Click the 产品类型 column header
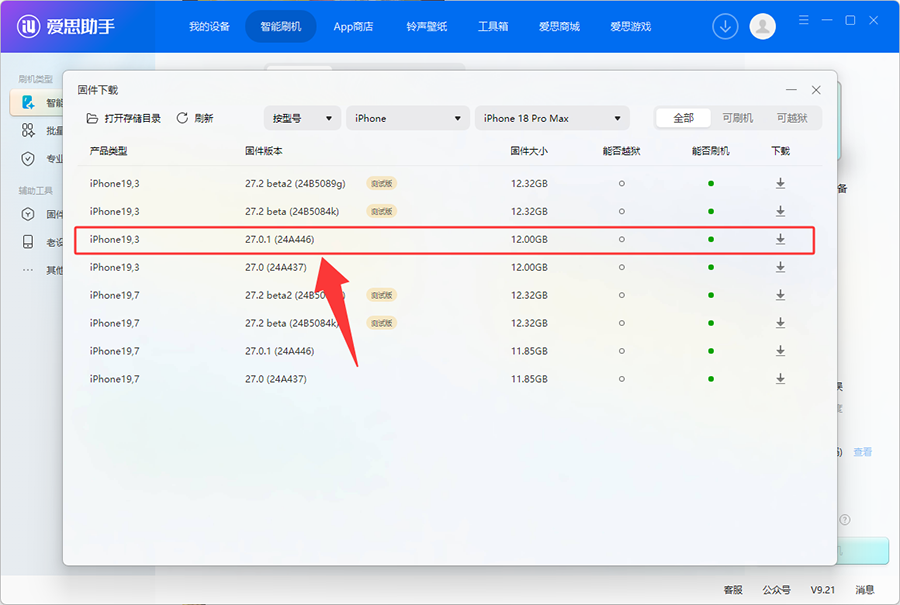 point(108,151)
